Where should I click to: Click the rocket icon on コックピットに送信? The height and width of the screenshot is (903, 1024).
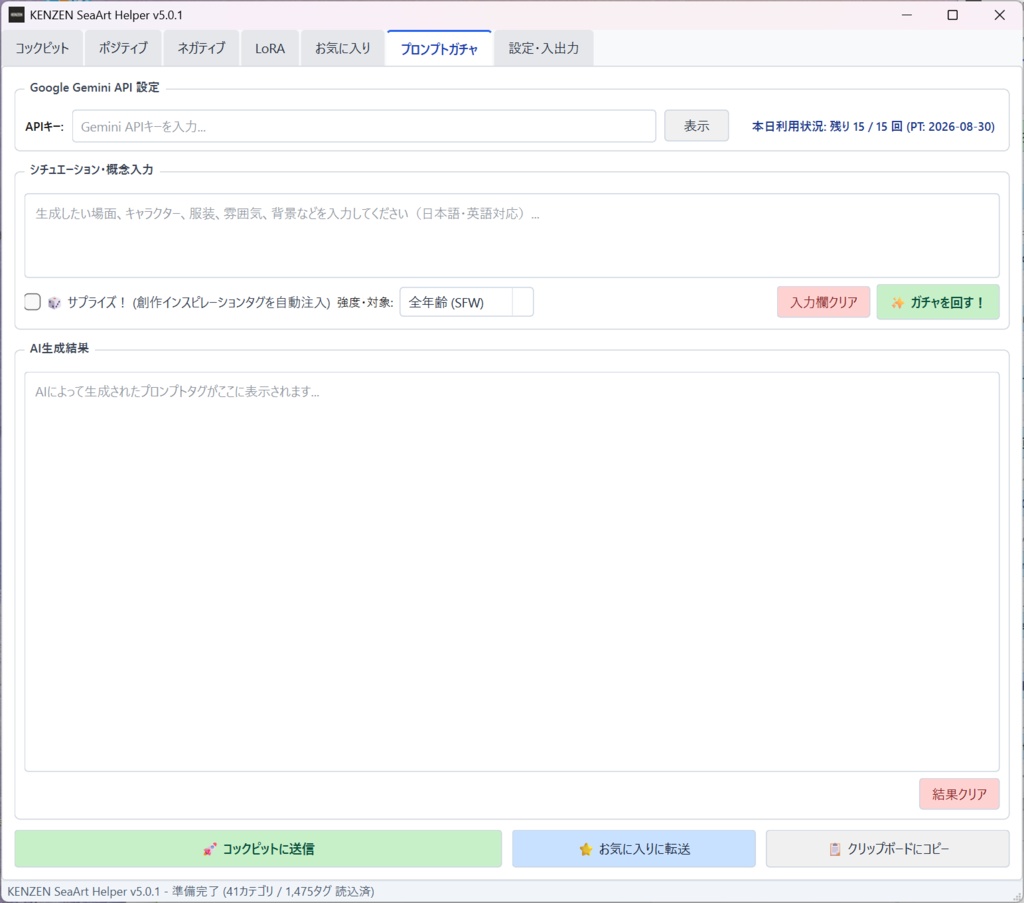click(x=210, y=849)
